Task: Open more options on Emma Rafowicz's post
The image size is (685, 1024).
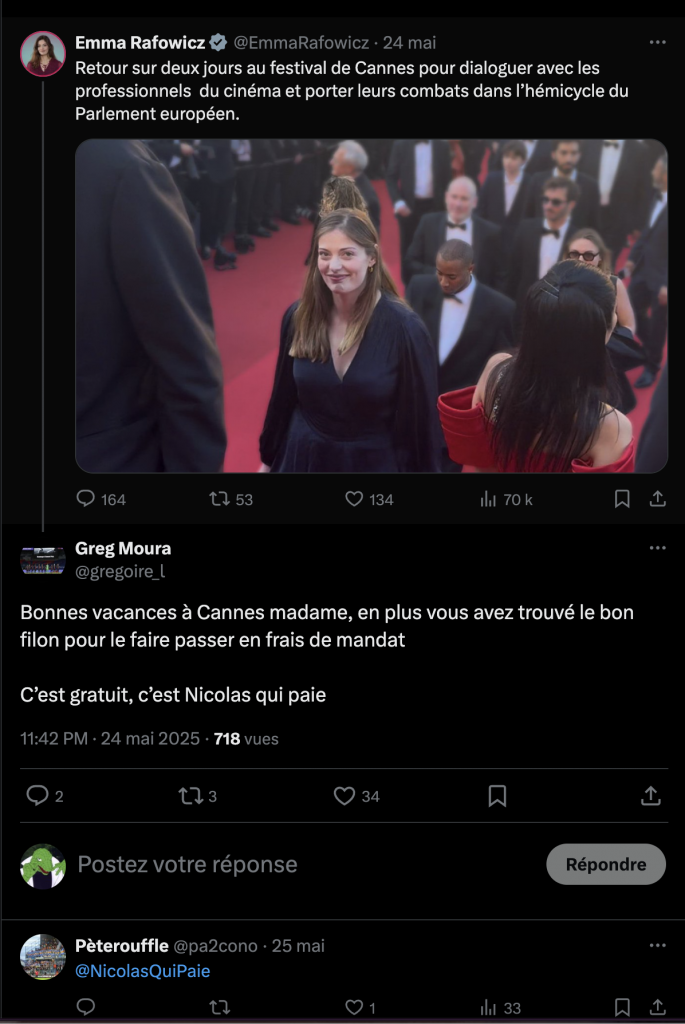Action: (x=657, y=43)
